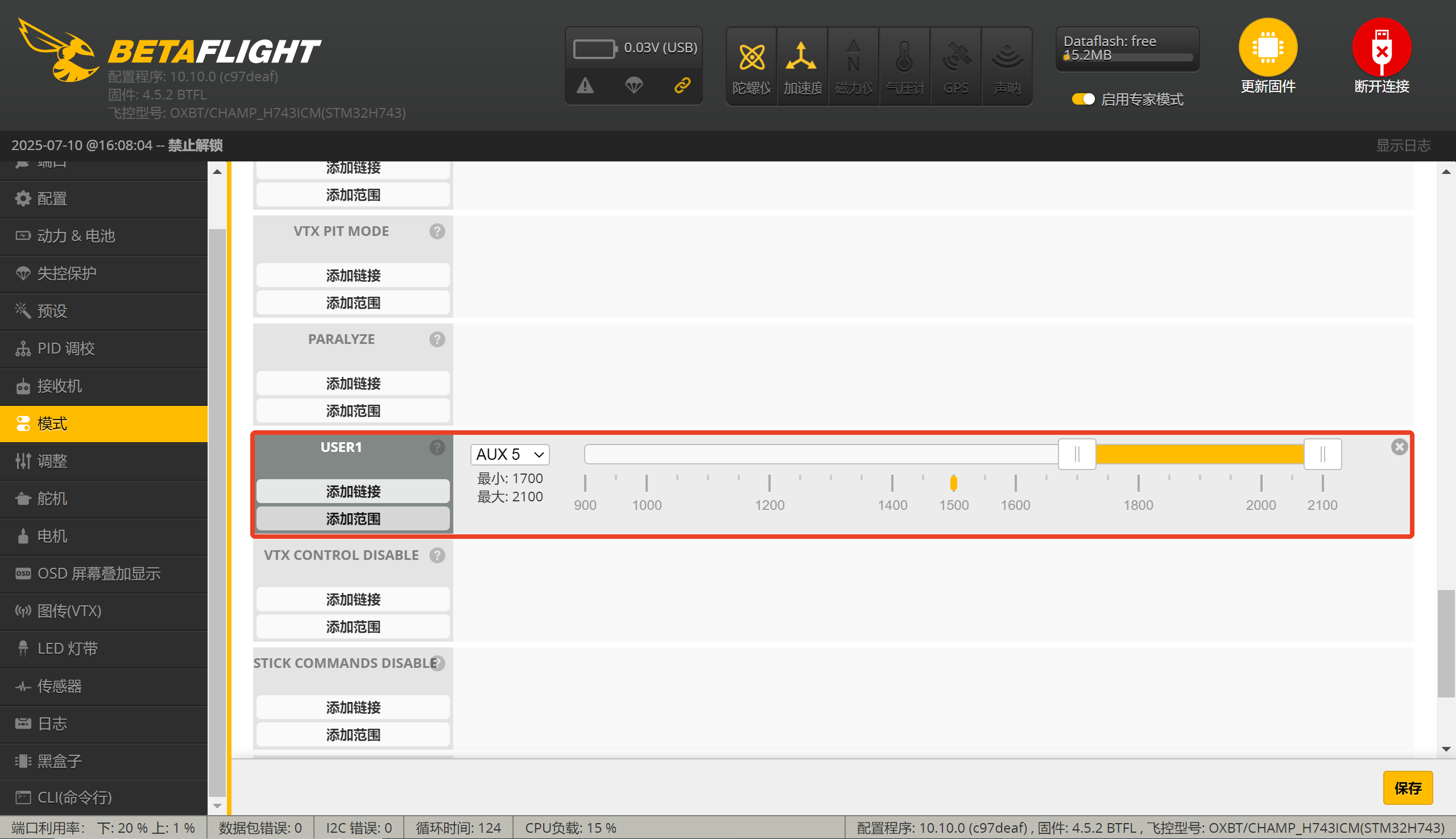Click the yellow link status icon
1456x839 pixels.
coord(682,86)
